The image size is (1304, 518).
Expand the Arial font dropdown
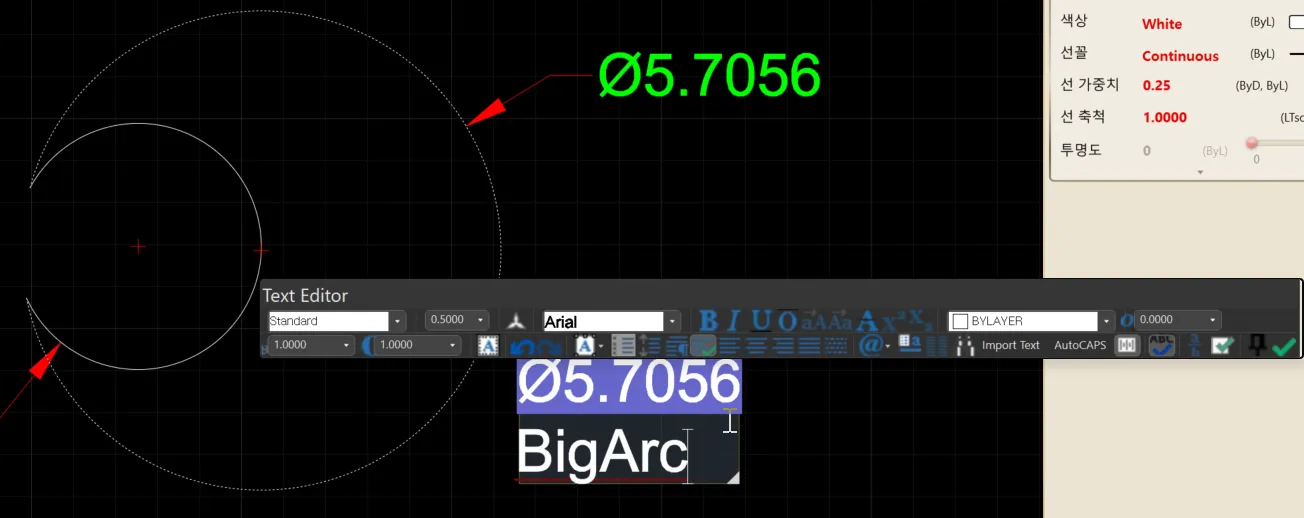(673, 321)
